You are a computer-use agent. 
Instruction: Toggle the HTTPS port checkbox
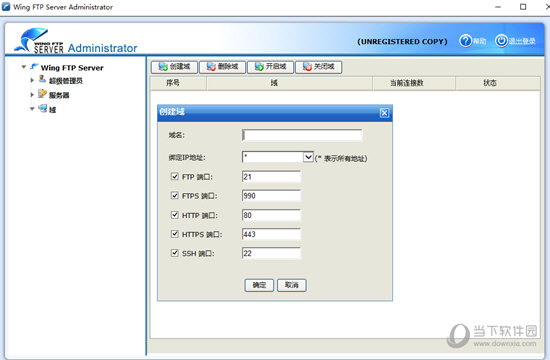[x=175, y=233]
